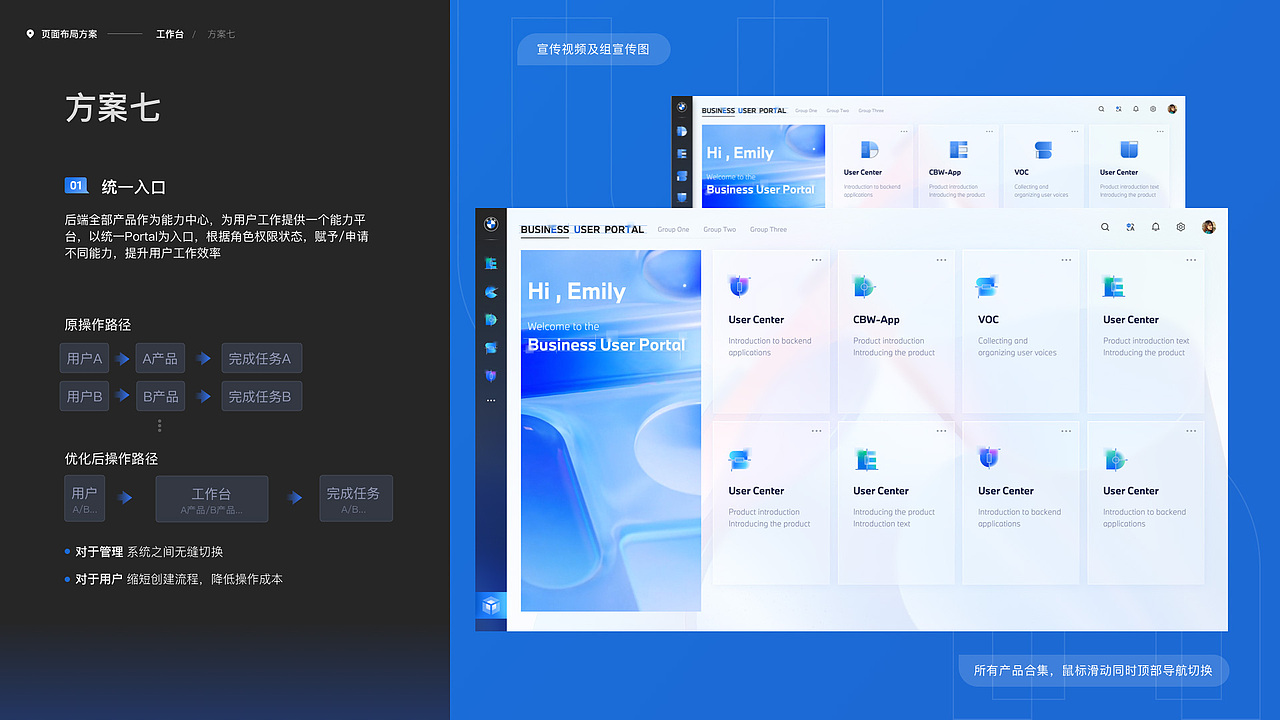Image resolution: width=1280 pixels, height=720 pixels.
Task: Open the S-shaped icon in back window sidebar
Action: pyautogui.click(x=682, y=176)
